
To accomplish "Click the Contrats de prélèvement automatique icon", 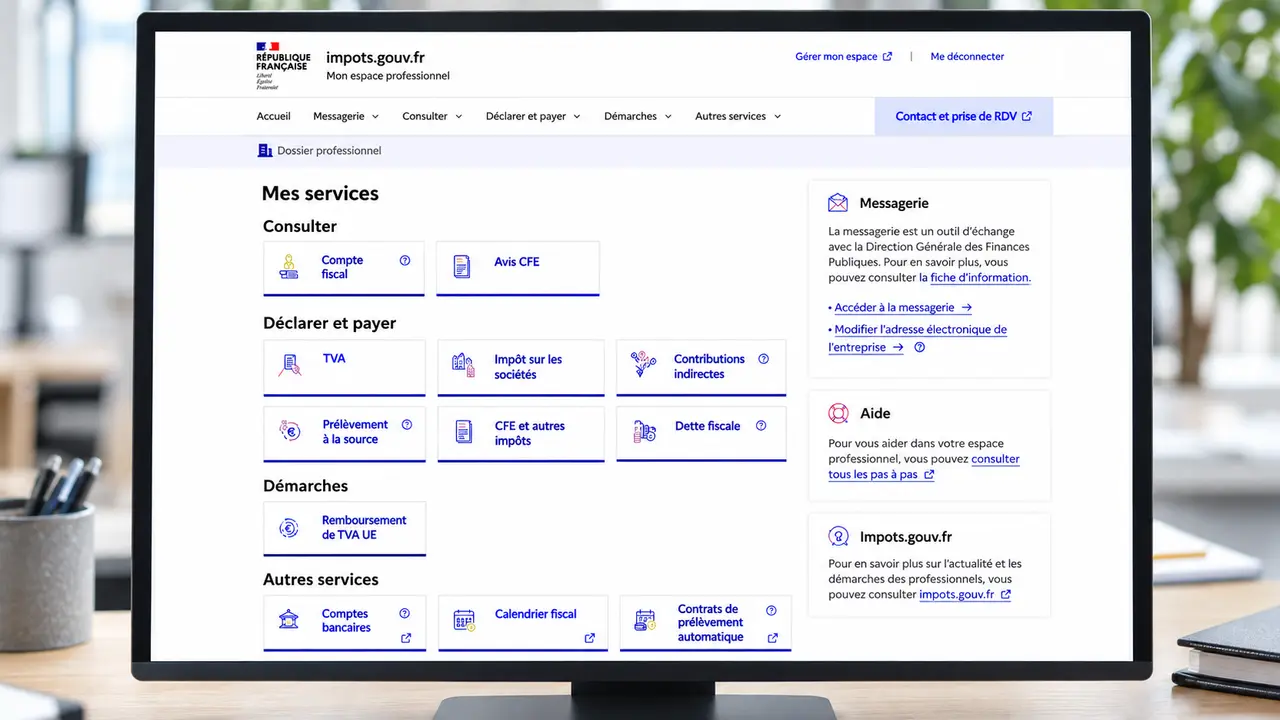I will click(645, 621).
